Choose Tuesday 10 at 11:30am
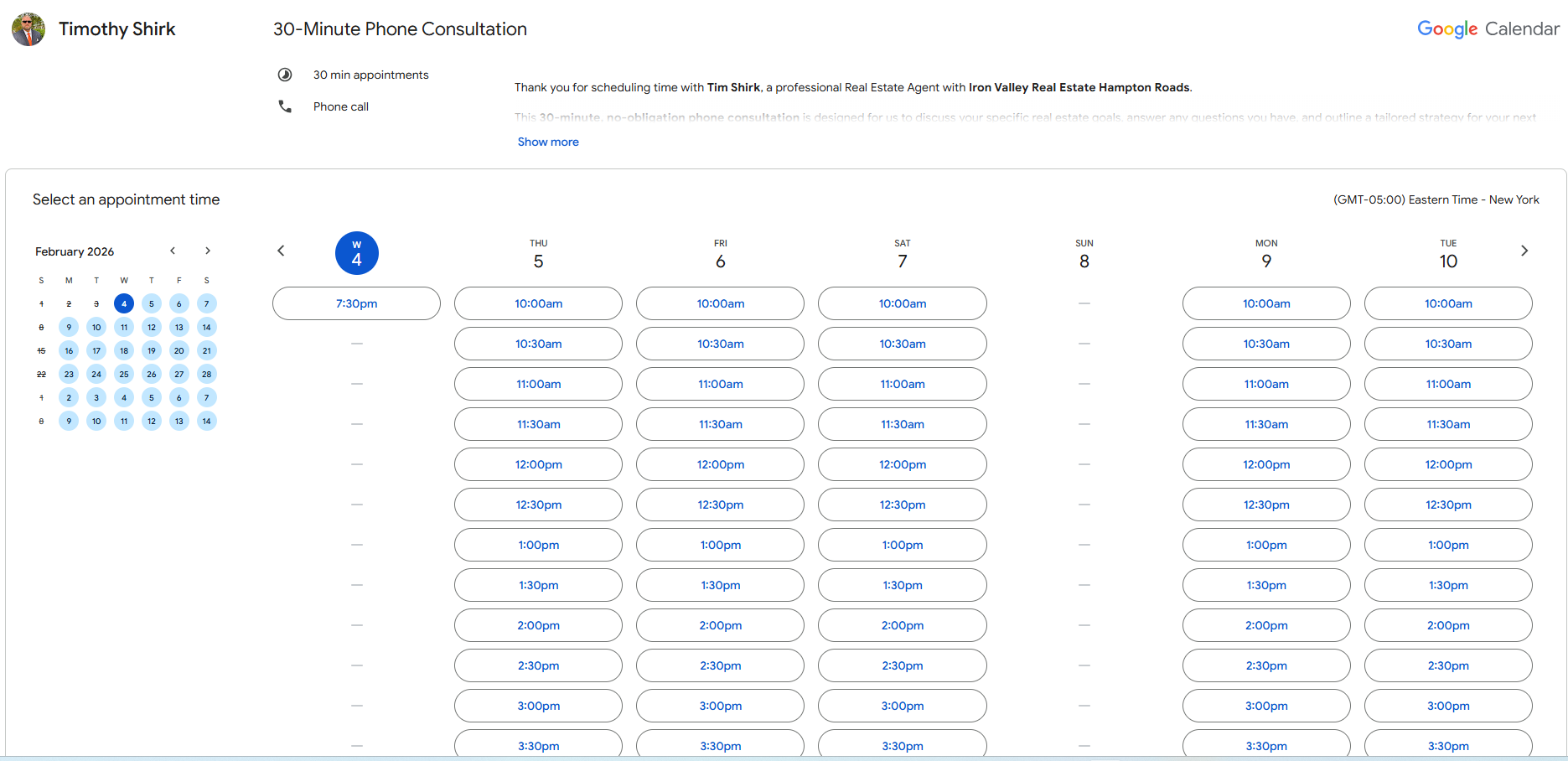1568x761 pixels. coord(1448,424)
